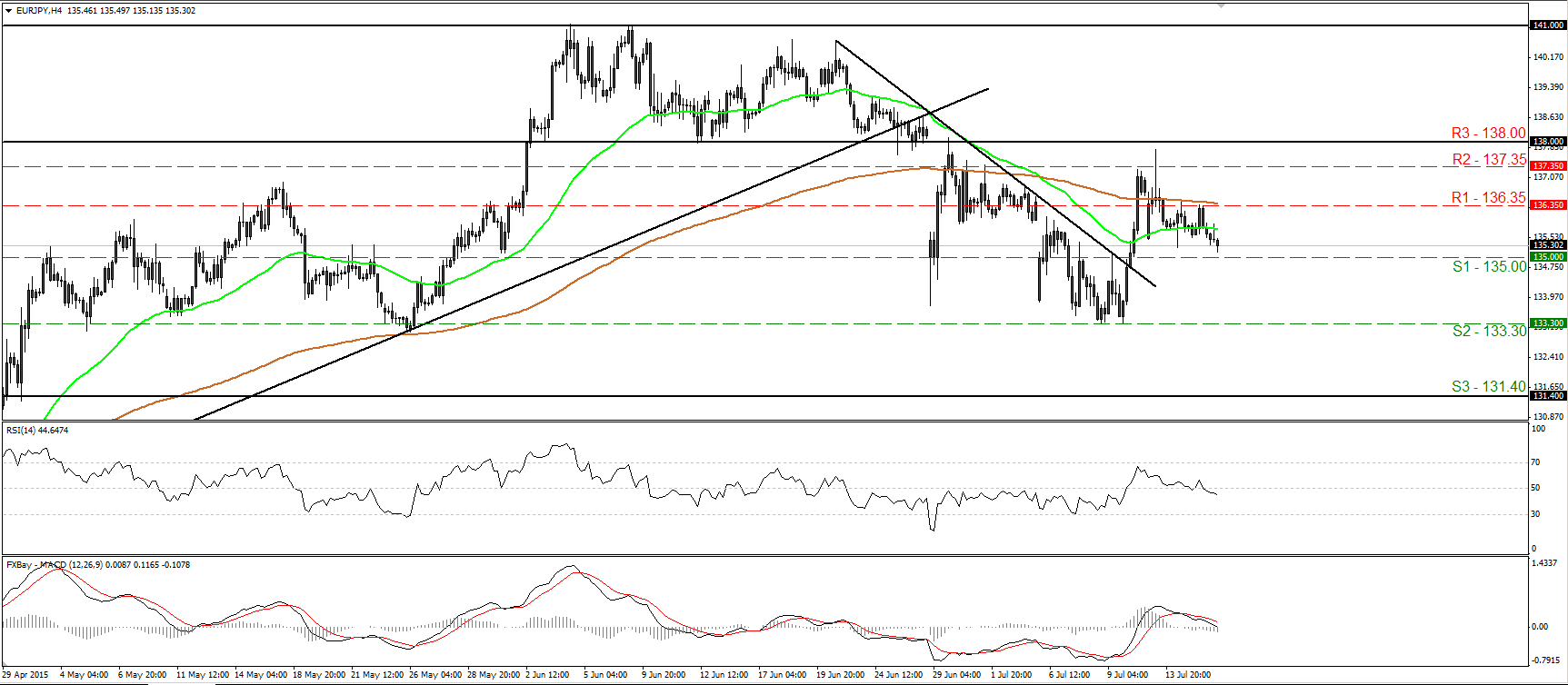Image resolution: width=1568 pixels, height=685 pixels.
Task: Select the S1 - 135.00 support label
Action: [1489, 266]
